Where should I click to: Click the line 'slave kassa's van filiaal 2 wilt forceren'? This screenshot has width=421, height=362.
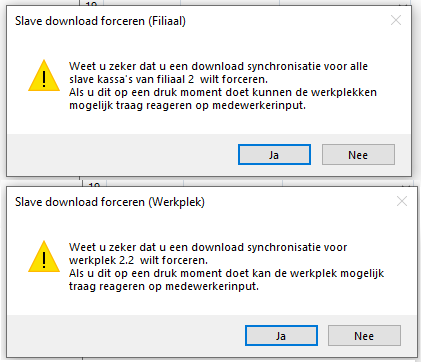(168, 79)
